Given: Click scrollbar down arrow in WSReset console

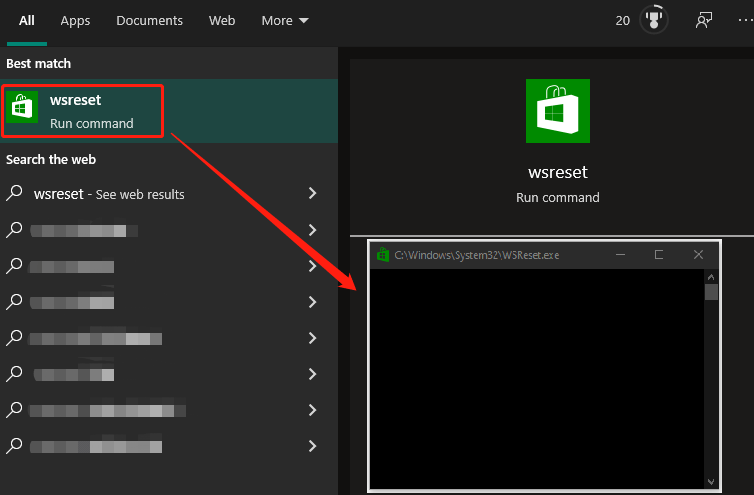Looking at the screenshot, I should pyautogui.click(x=711, y=482).
